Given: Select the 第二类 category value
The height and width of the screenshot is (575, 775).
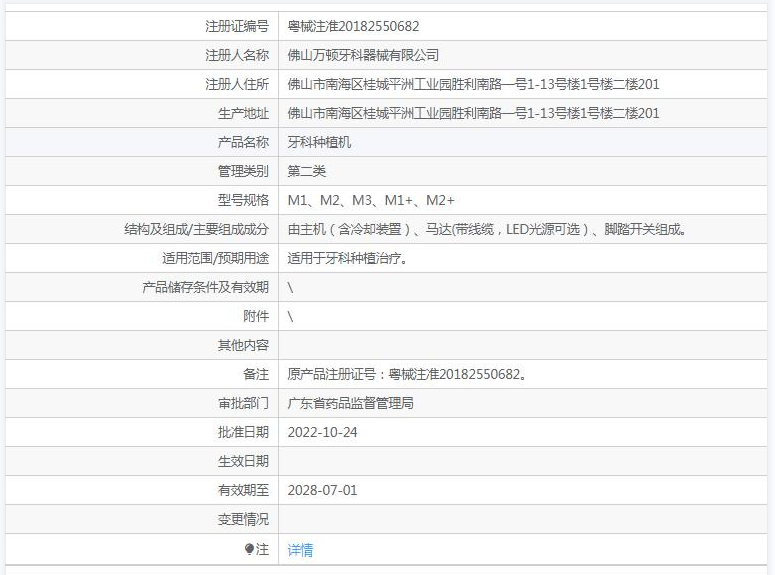Looking at the screenshot, I should (x=307, y=171).
